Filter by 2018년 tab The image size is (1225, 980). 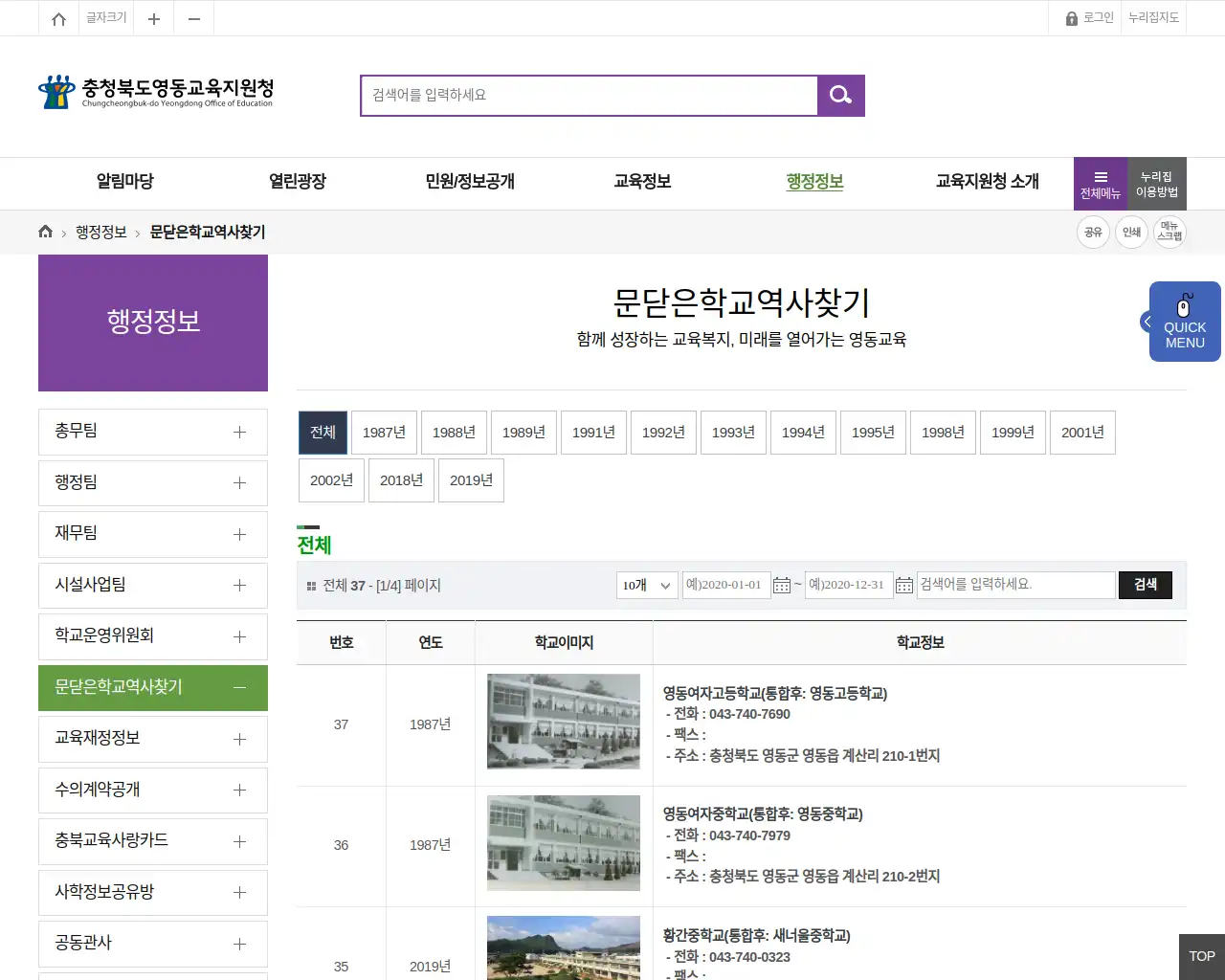(401, 480)
